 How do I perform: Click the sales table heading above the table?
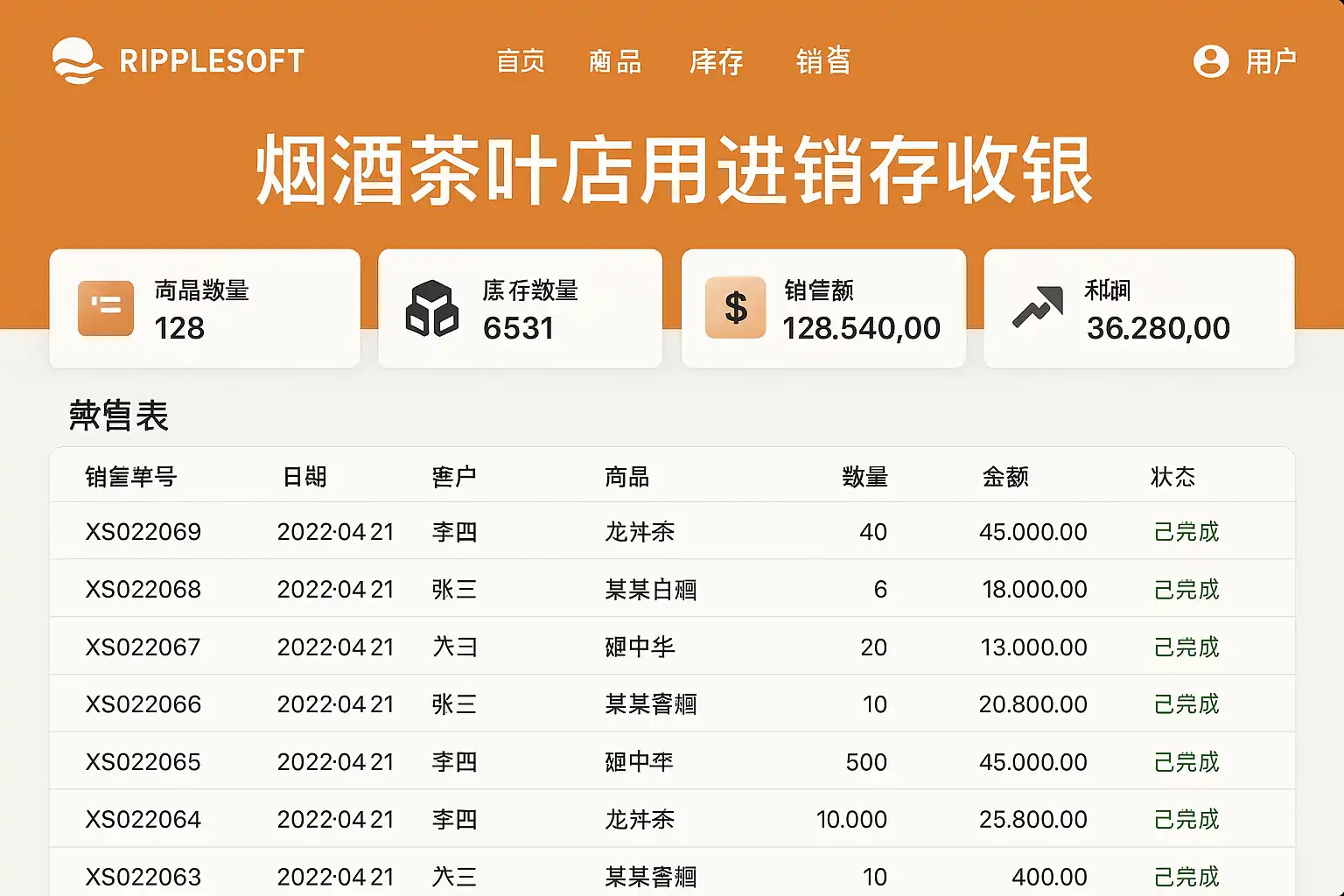(x=119, y=416)
